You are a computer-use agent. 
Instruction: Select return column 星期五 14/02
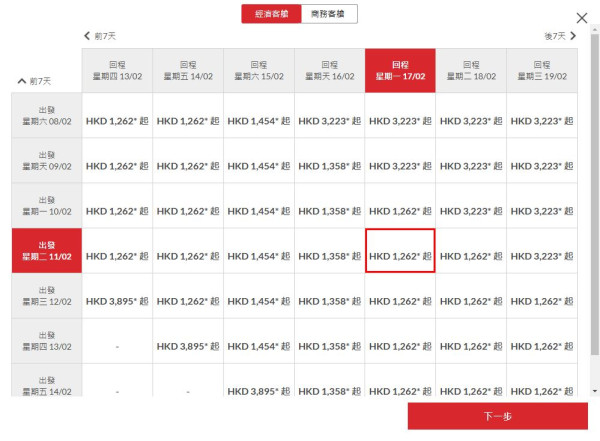(x=188, y=71)
